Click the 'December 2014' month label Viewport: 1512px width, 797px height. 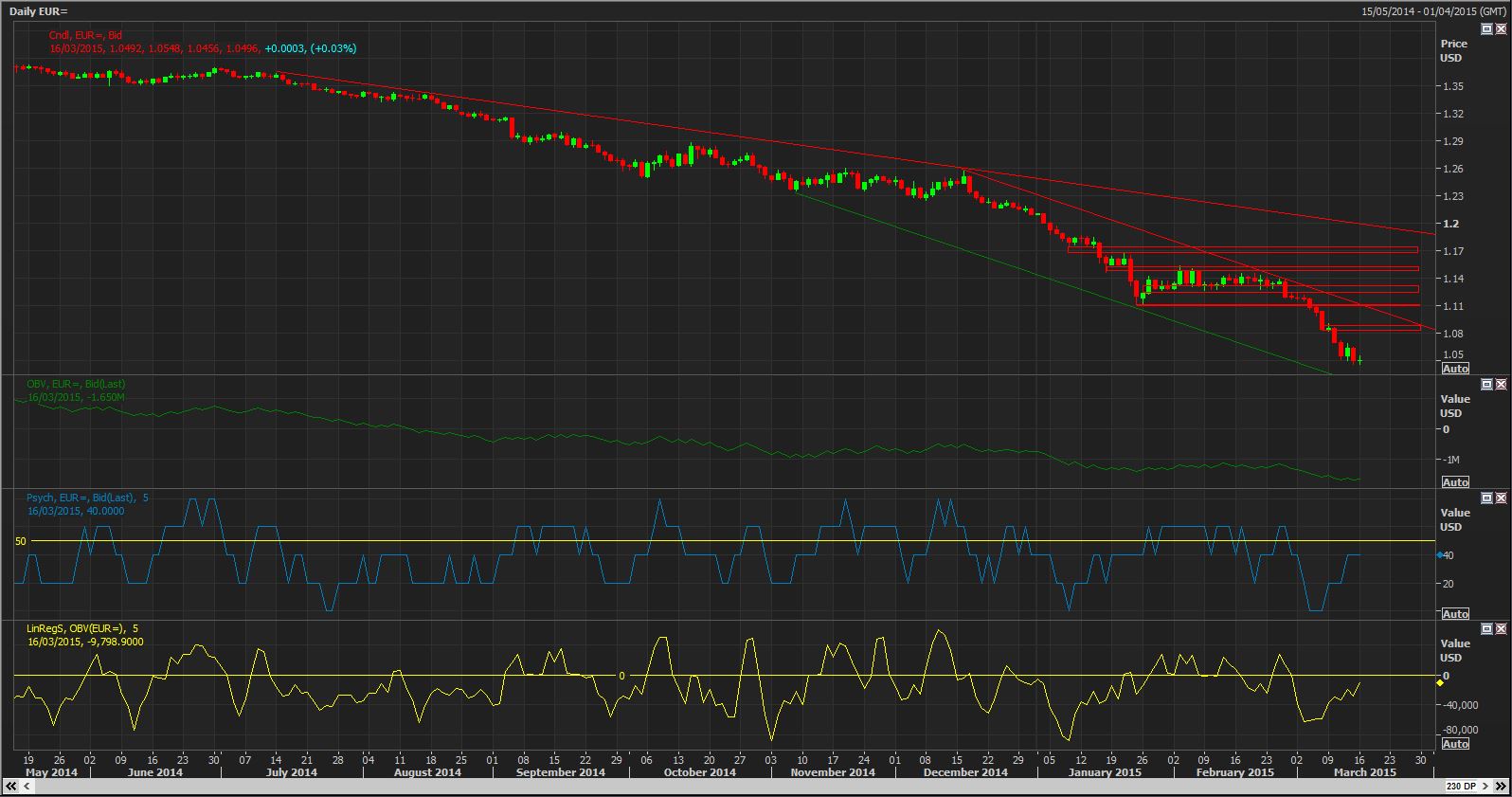pyautogui.click(x=964, y=772)
